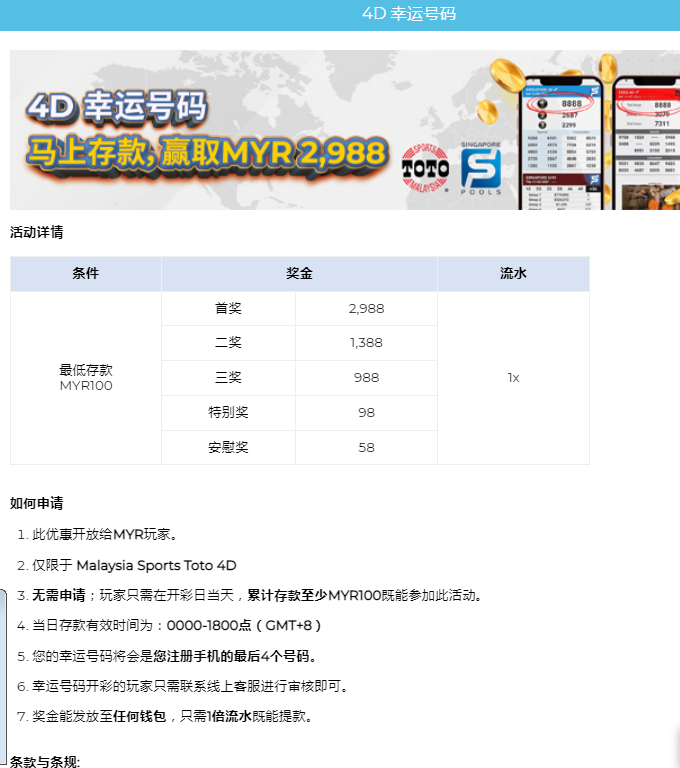The image size is (680, 768).
Task: Select the 流水 table column header
Action: [513, 273]
